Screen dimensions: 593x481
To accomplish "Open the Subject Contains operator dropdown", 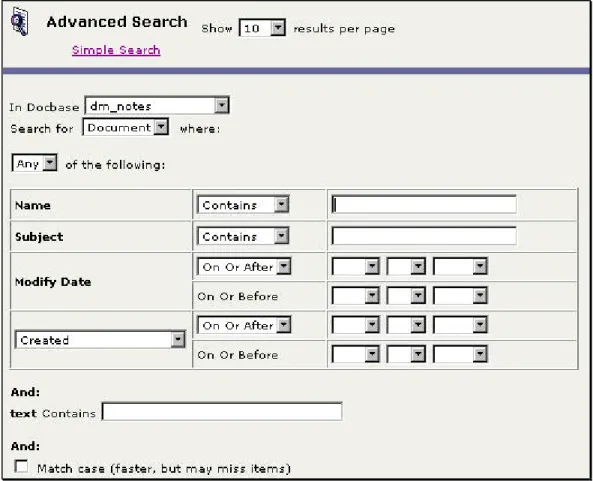I will [243, 236].
